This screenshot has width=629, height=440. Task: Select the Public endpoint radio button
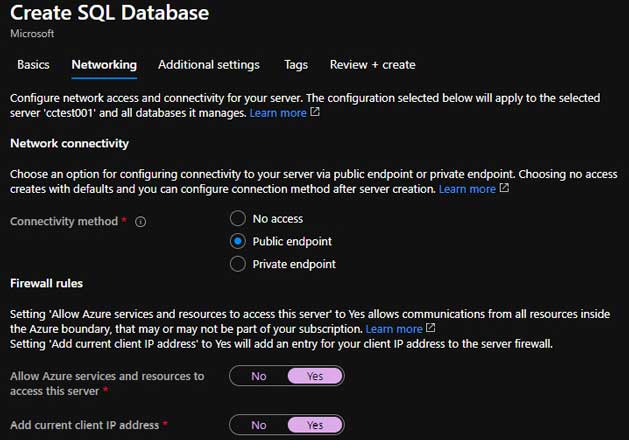click(237, 241)
